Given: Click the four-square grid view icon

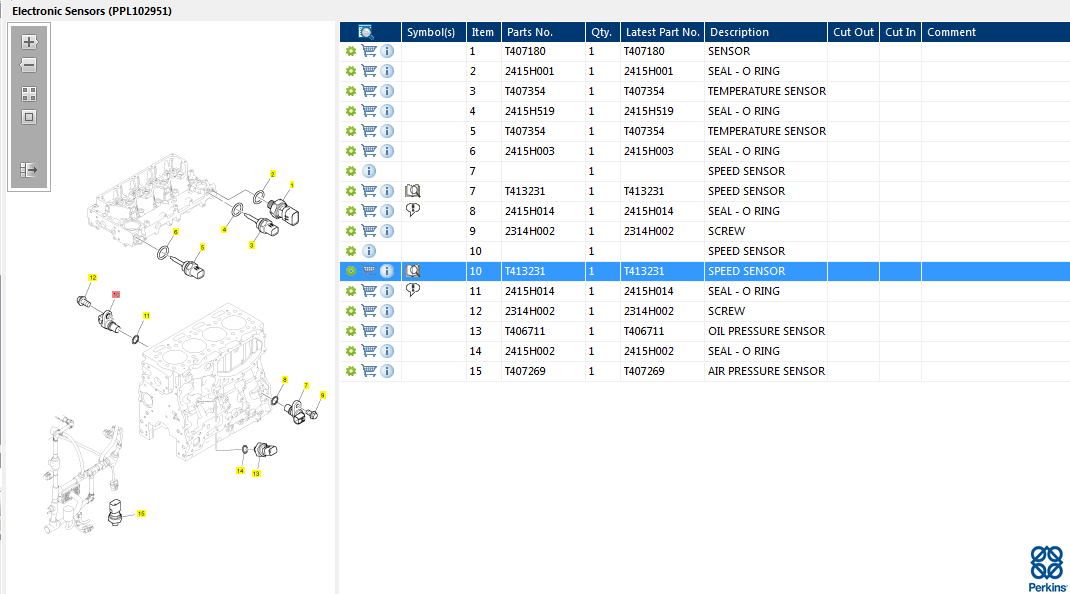Looking at the screenshot, I should tap(29, 94).
